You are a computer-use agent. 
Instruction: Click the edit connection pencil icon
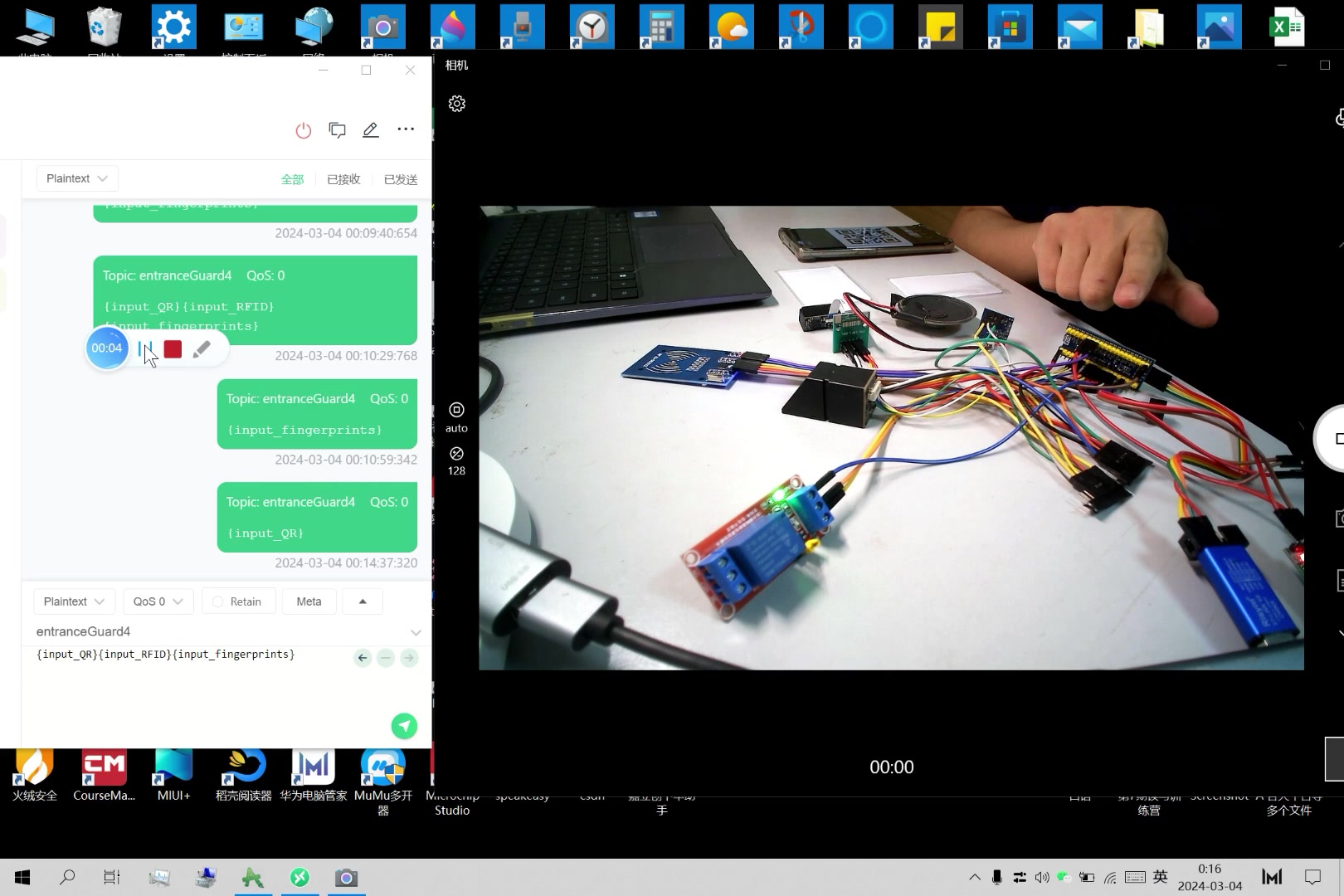(x=371, y=130)
